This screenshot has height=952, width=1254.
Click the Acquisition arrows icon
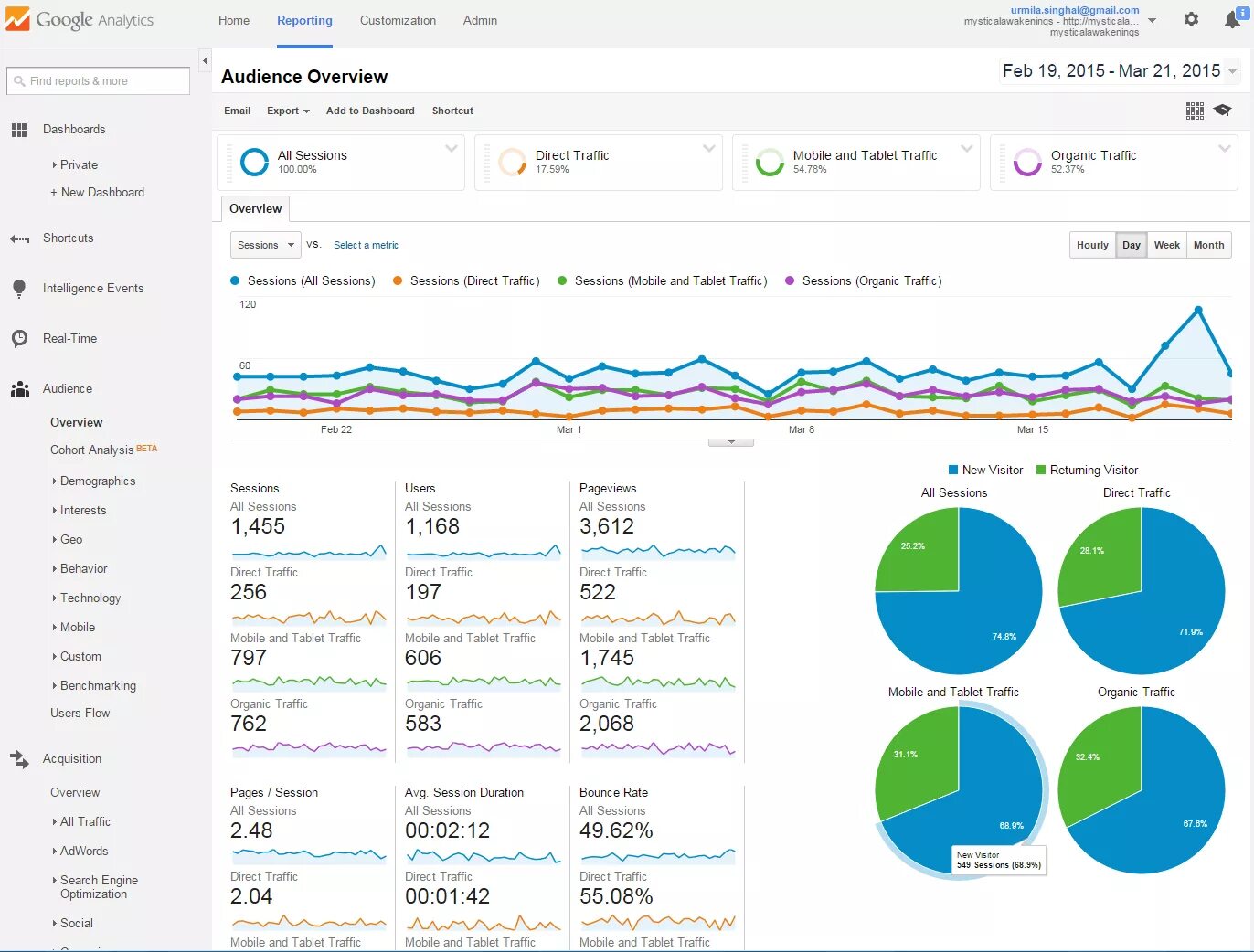click(x=19, y=759)
